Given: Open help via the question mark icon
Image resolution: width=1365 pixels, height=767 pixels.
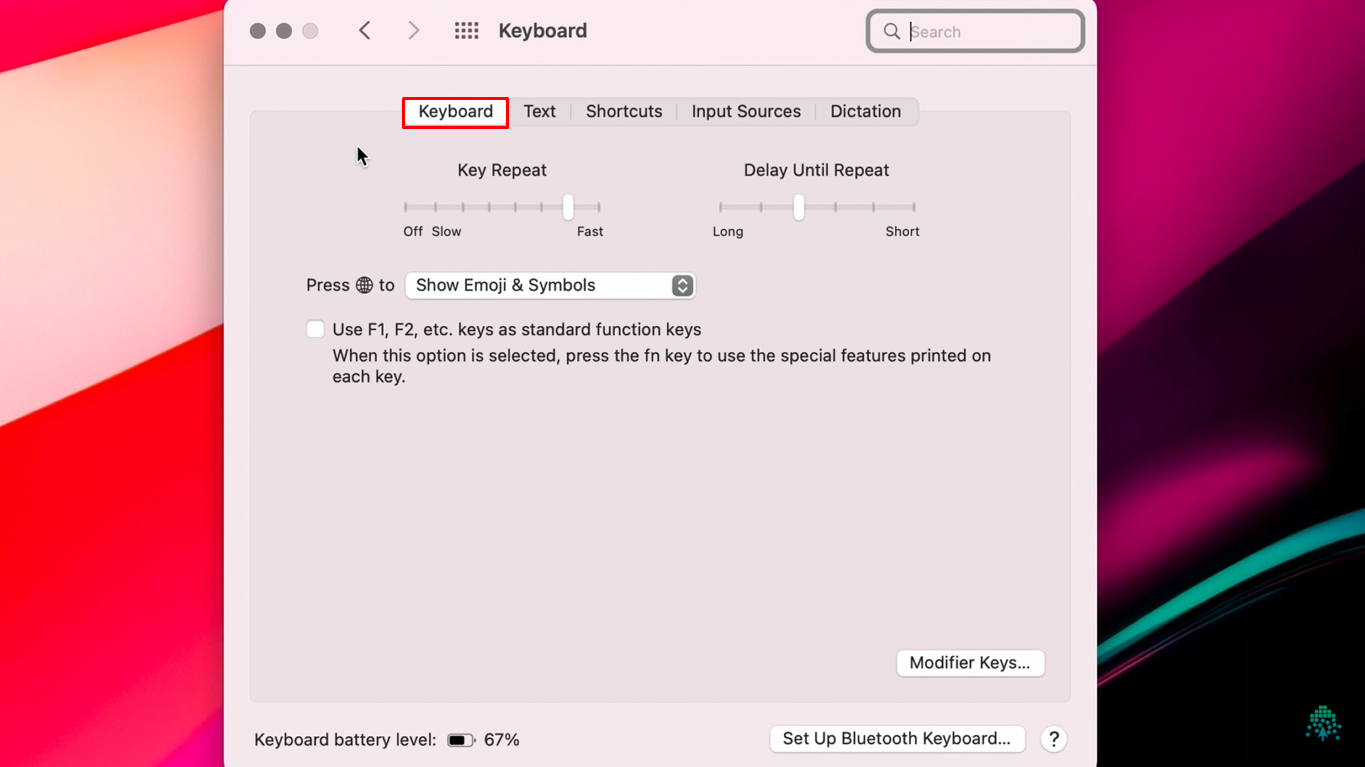Looking at the screenshot, I should point(1053,739).
